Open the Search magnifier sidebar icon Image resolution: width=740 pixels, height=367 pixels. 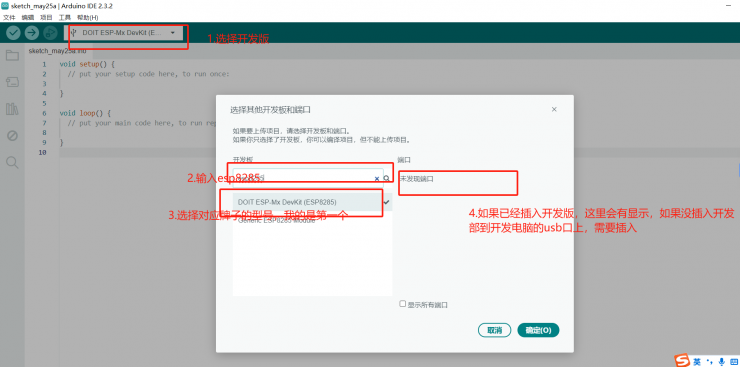coord(12,163)
